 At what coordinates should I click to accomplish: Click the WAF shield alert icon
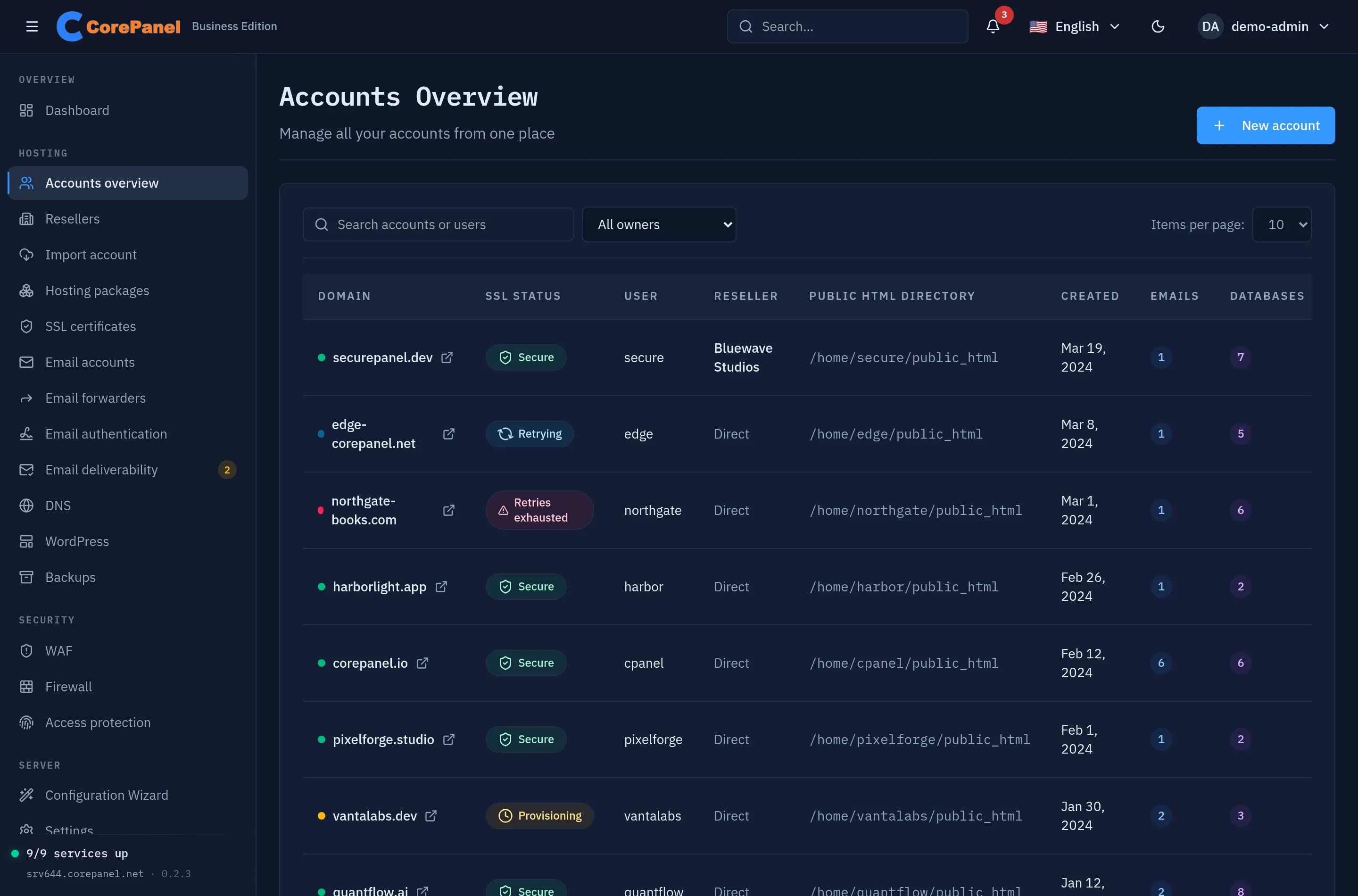26,651
